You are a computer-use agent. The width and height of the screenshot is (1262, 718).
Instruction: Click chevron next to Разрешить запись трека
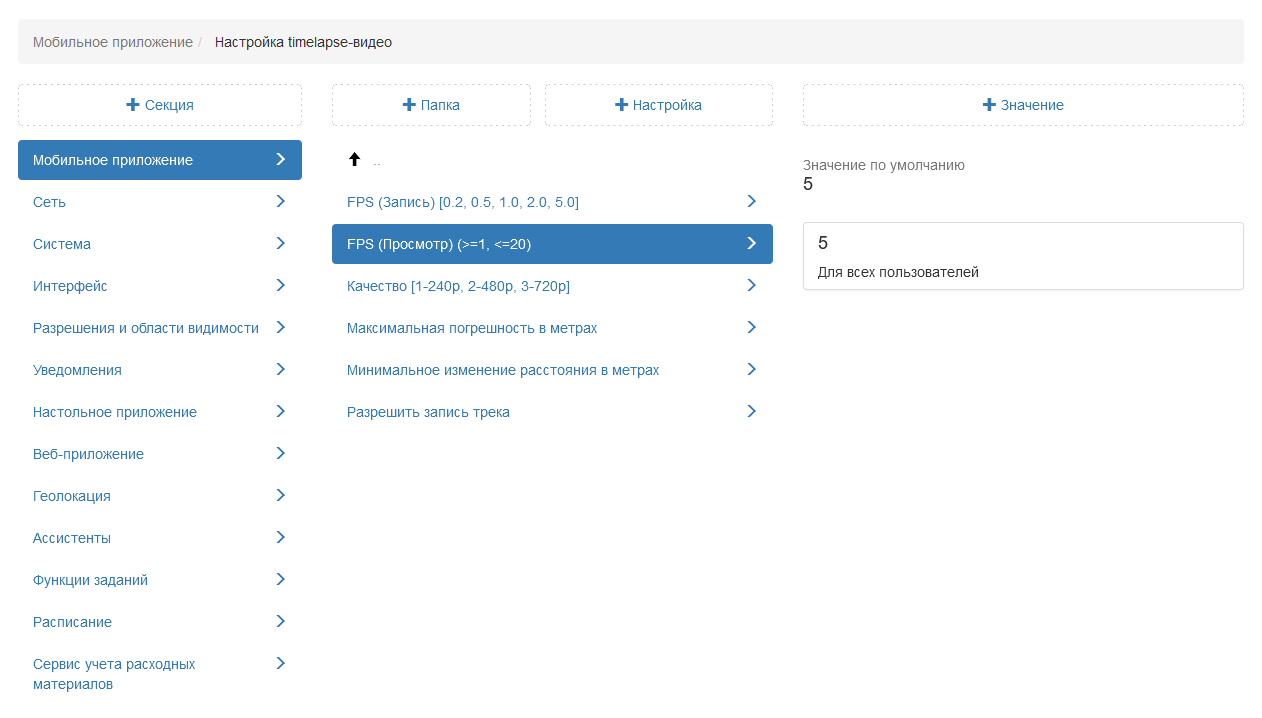point(751,411)
